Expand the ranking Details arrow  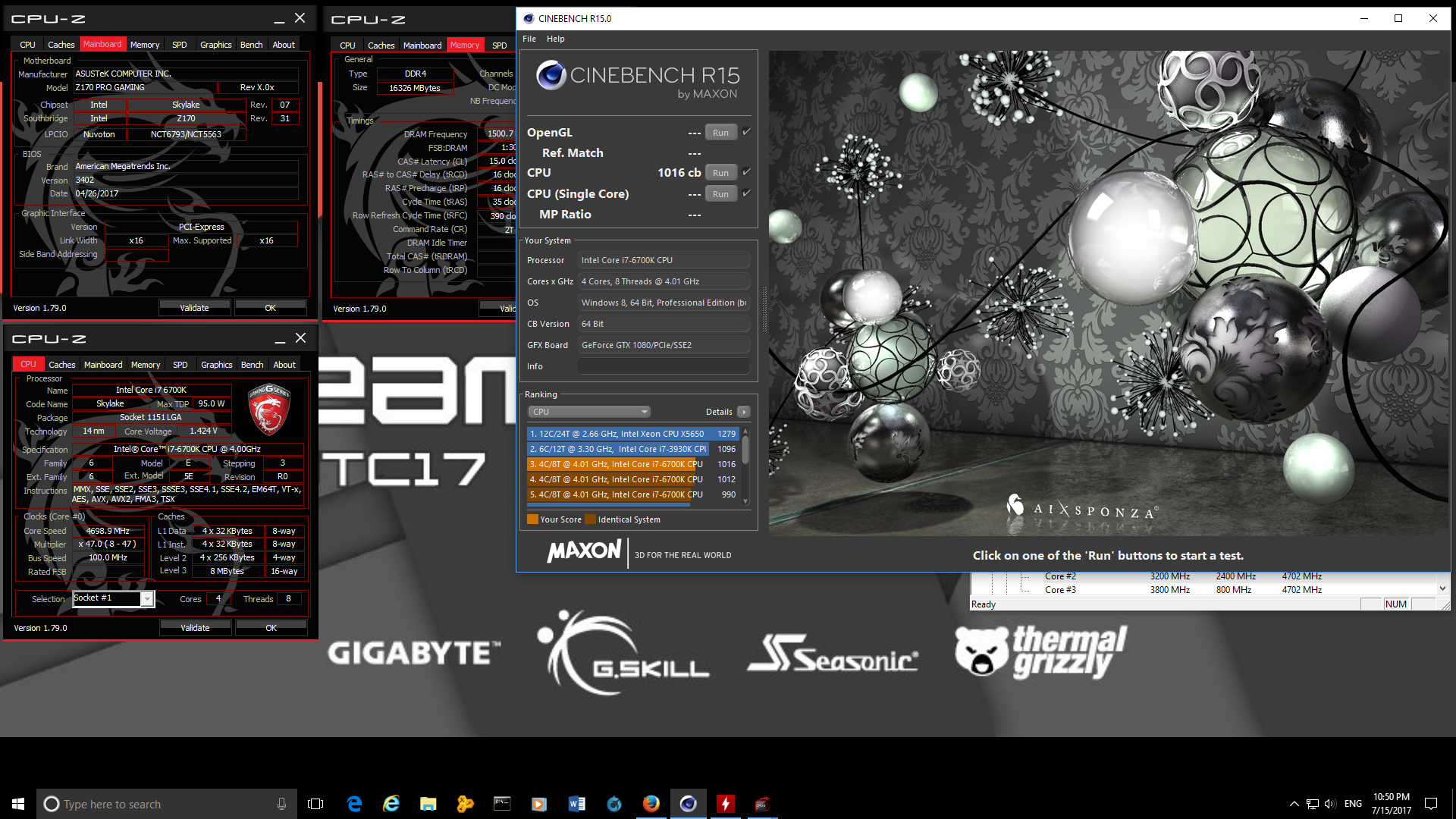point(744,412)
